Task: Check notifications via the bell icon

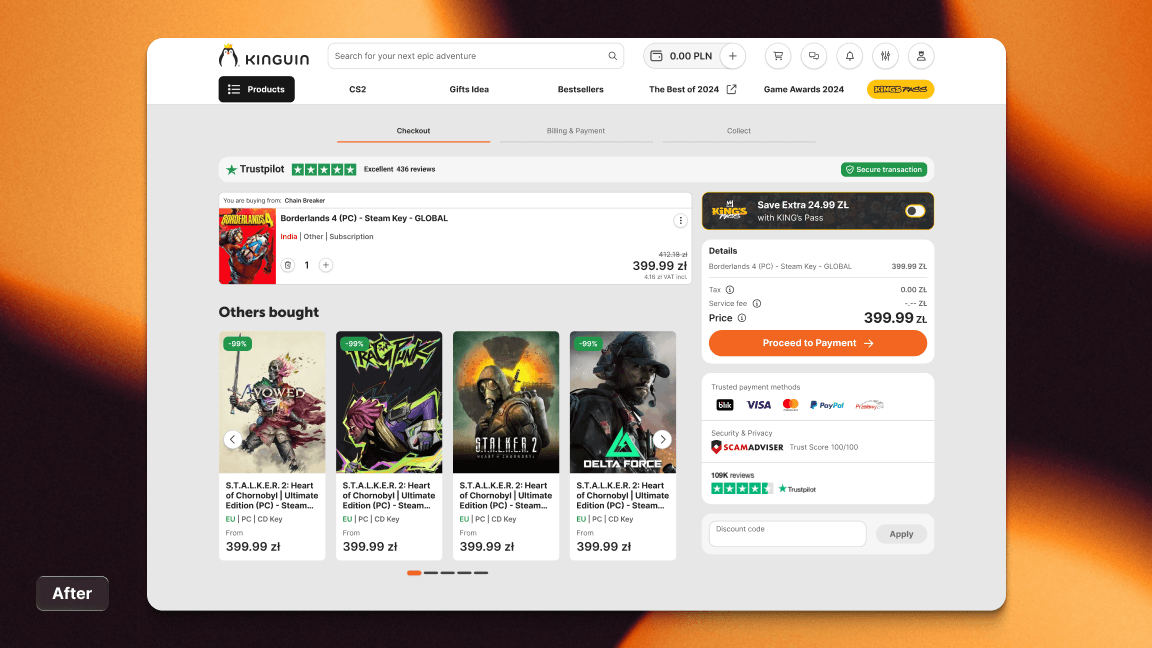Action: (x=849, y=56)
